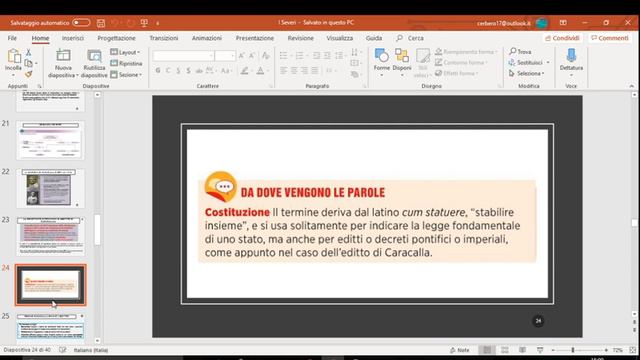Click the Cut scissors icon
Screen dimensions: 640x360
(x=28, y=53)
